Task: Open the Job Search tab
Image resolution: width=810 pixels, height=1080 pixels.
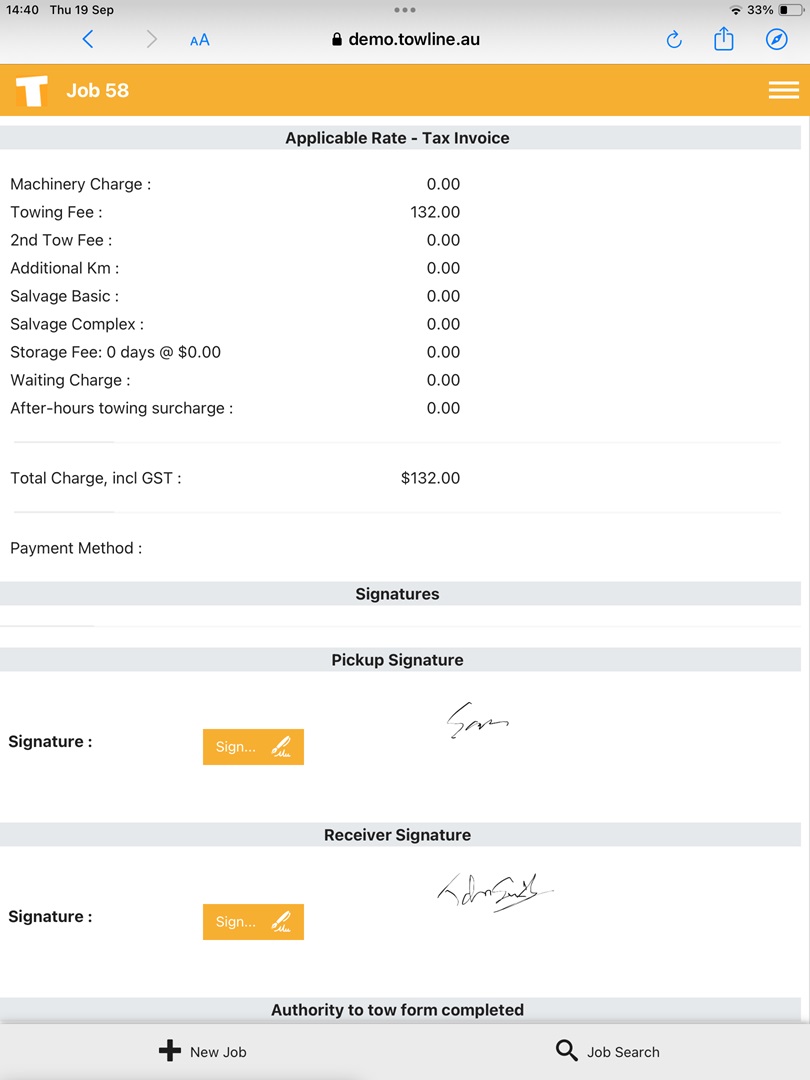Action: click(x=608, y=1051)
